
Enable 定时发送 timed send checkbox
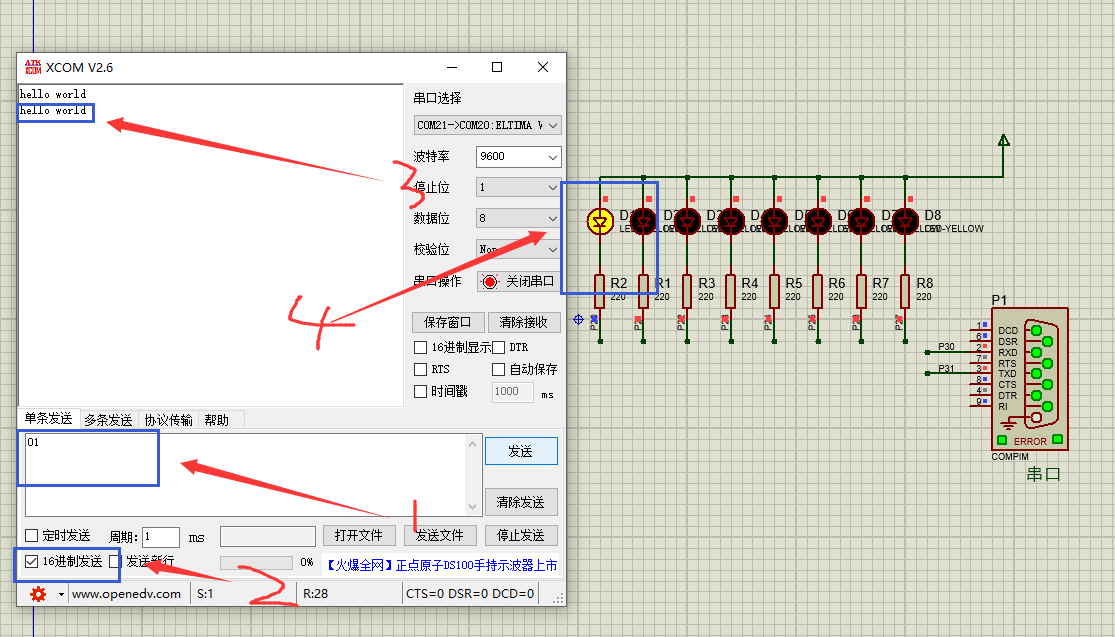tap(31, 535)
